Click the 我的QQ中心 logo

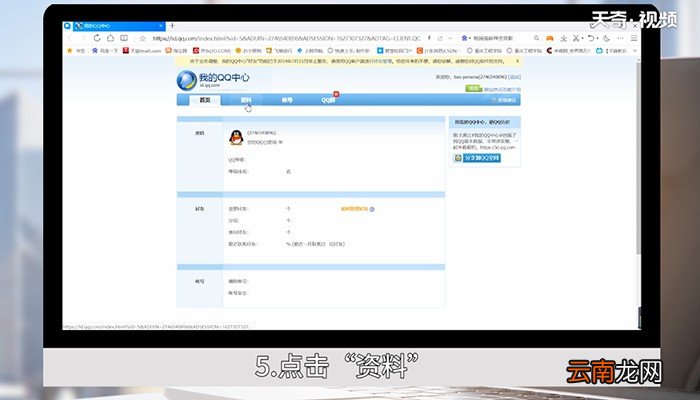[213, 79]
